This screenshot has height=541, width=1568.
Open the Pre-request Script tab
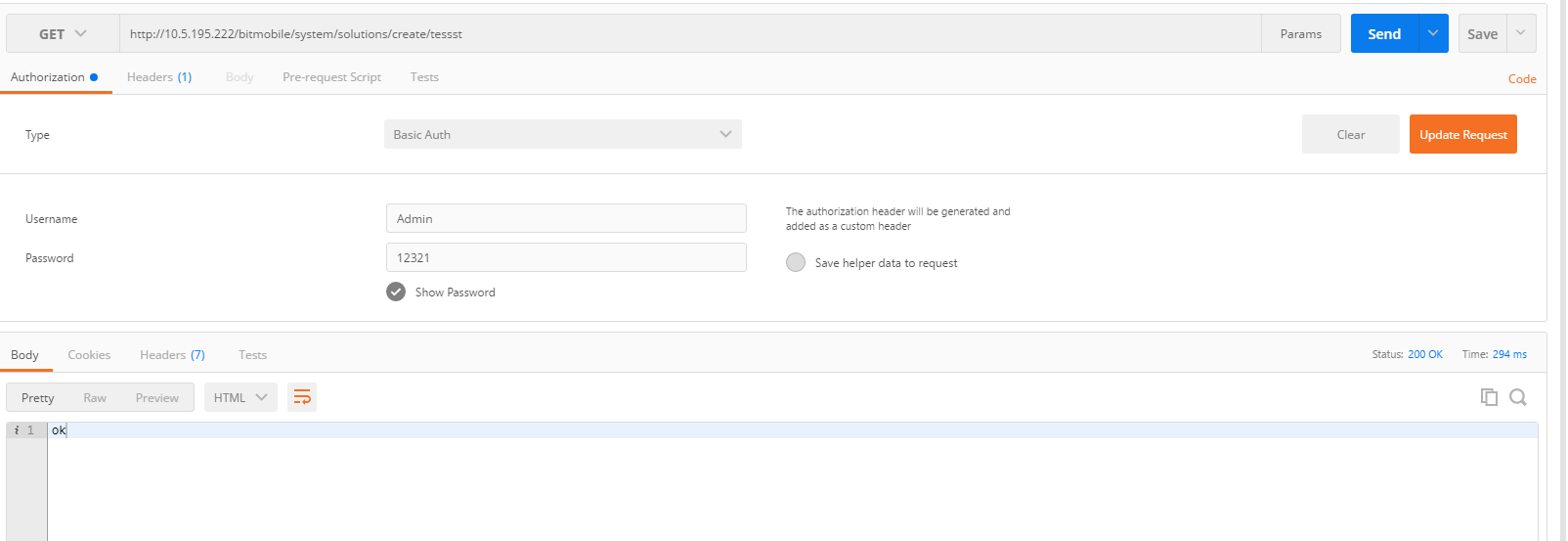[x=331, y=77]
